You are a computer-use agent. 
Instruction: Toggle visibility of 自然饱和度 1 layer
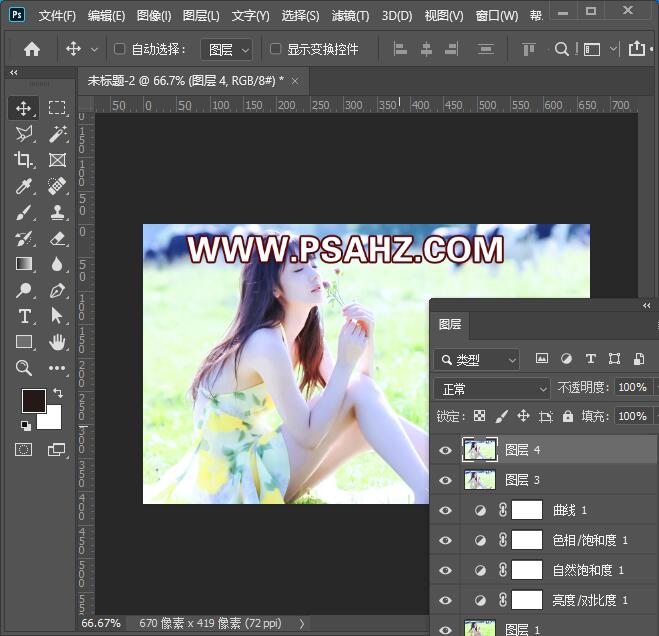(445, 570)
